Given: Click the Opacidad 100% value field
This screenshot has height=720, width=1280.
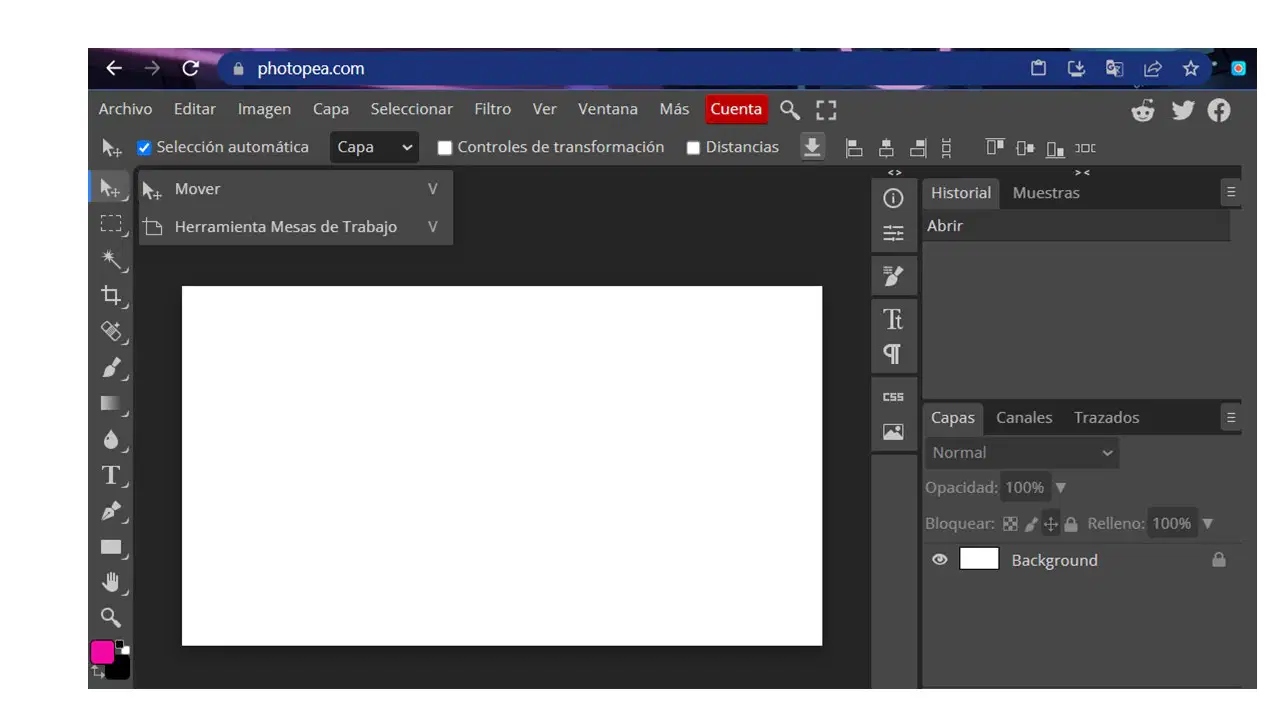Looking at the screenshot, I should [x=1024, y=488].
